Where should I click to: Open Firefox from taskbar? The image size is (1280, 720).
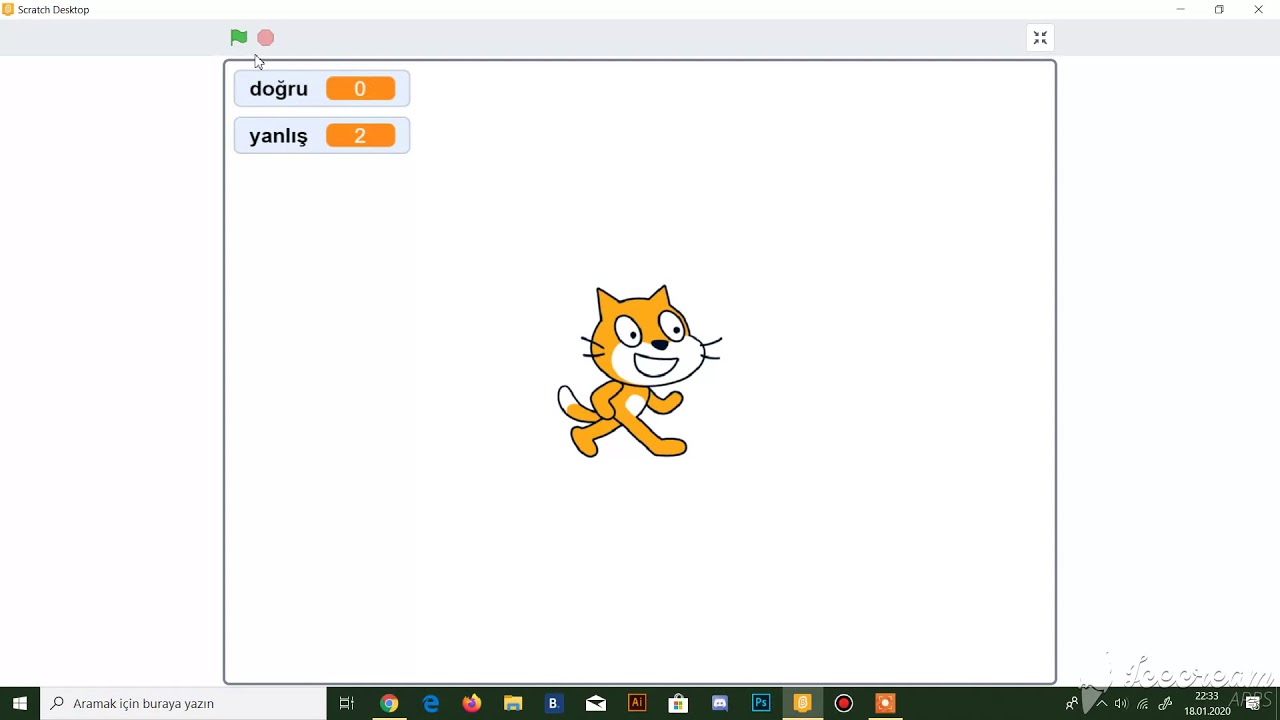[x=472, y=703]
